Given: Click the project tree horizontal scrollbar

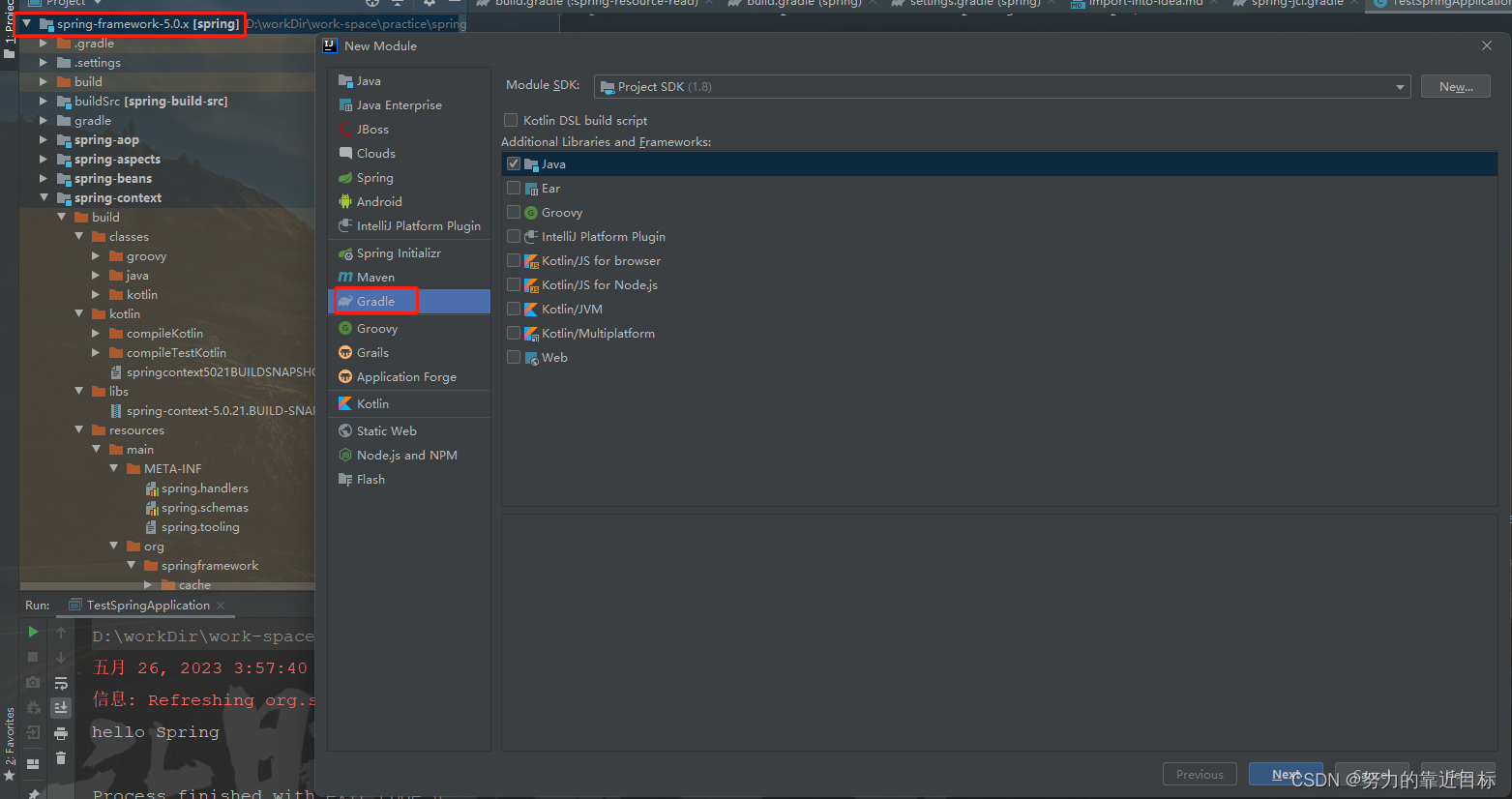Looking at the screenshot, I should [x=166, y=586].
